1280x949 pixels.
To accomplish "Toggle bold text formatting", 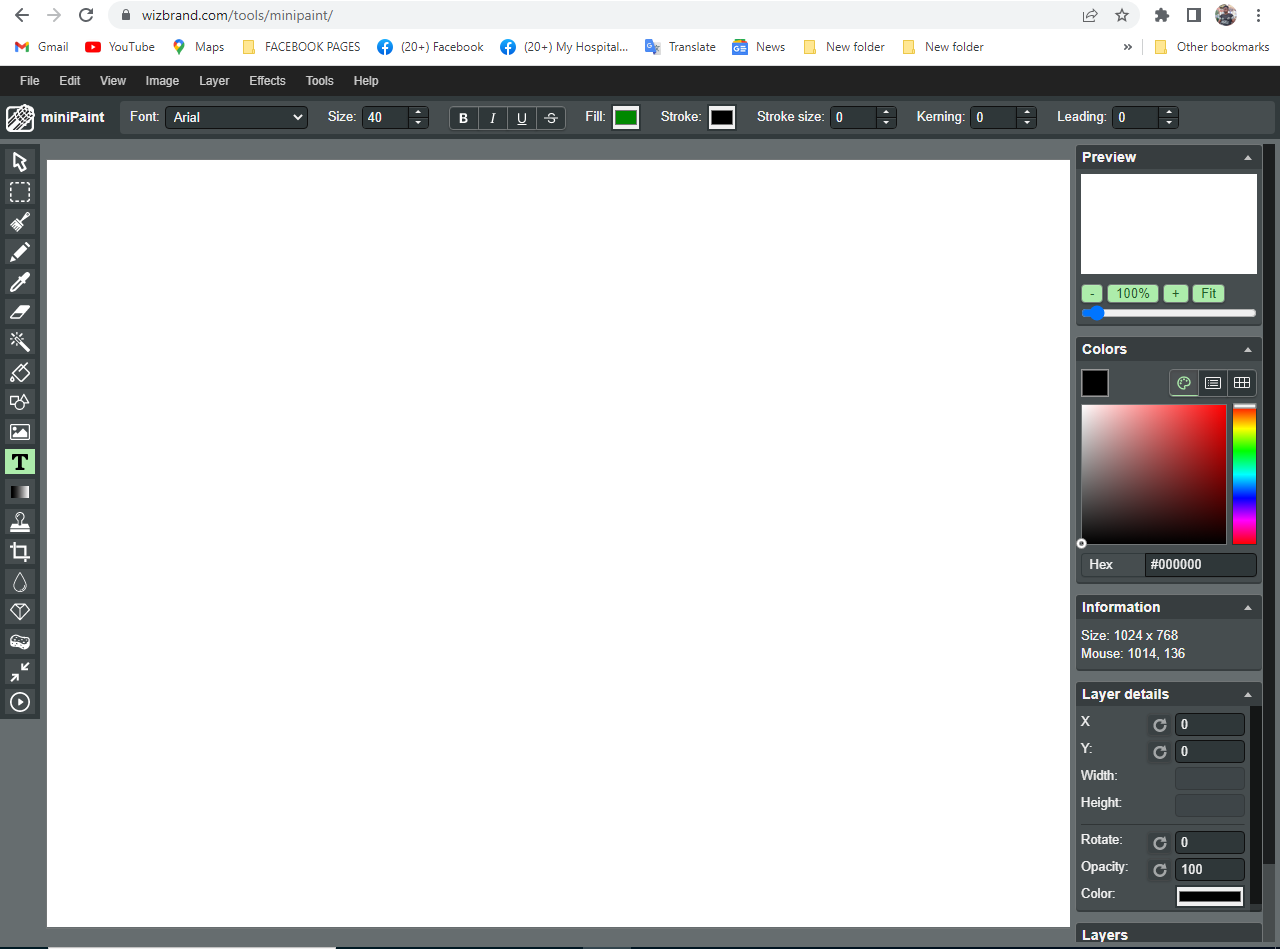I will [463, 117].
